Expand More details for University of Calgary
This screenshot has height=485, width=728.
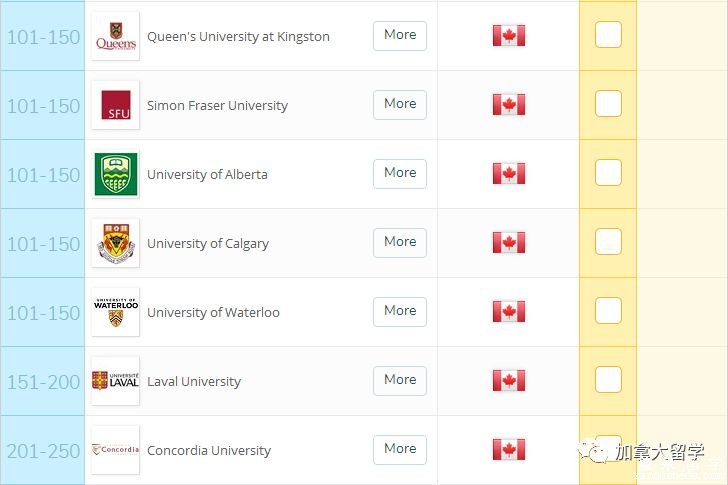(x=400, y=243)
